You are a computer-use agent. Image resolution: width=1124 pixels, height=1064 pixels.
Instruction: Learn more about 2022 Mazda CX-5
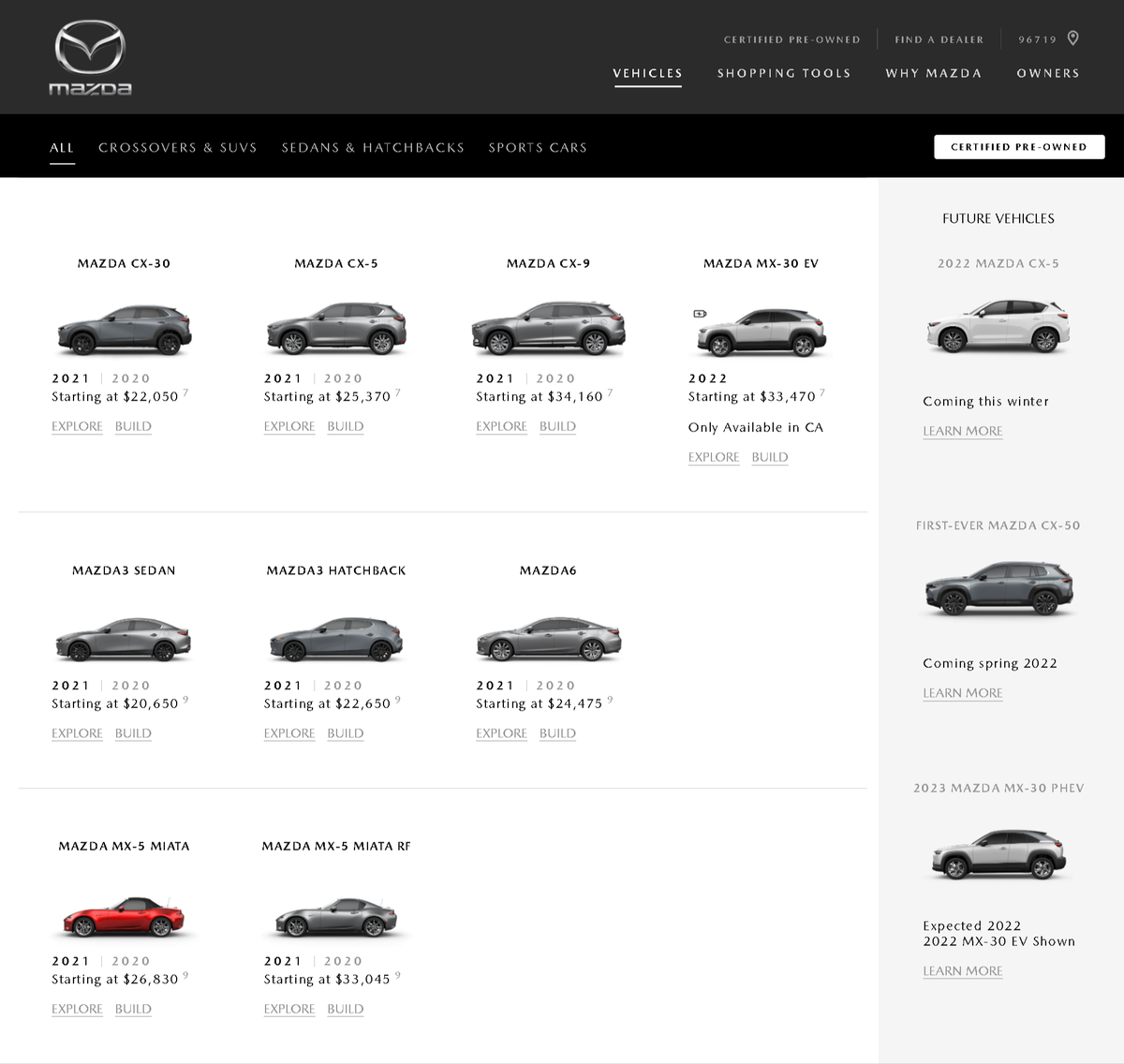(963, 431)
